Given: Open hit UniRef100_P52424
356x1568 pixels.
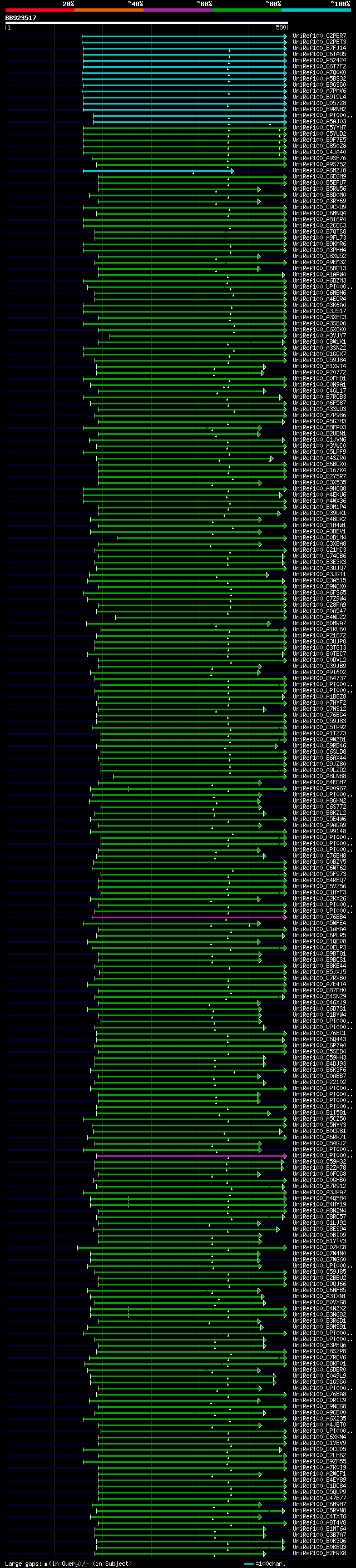Looking at the screenshot, I should [x=319, y=60].
